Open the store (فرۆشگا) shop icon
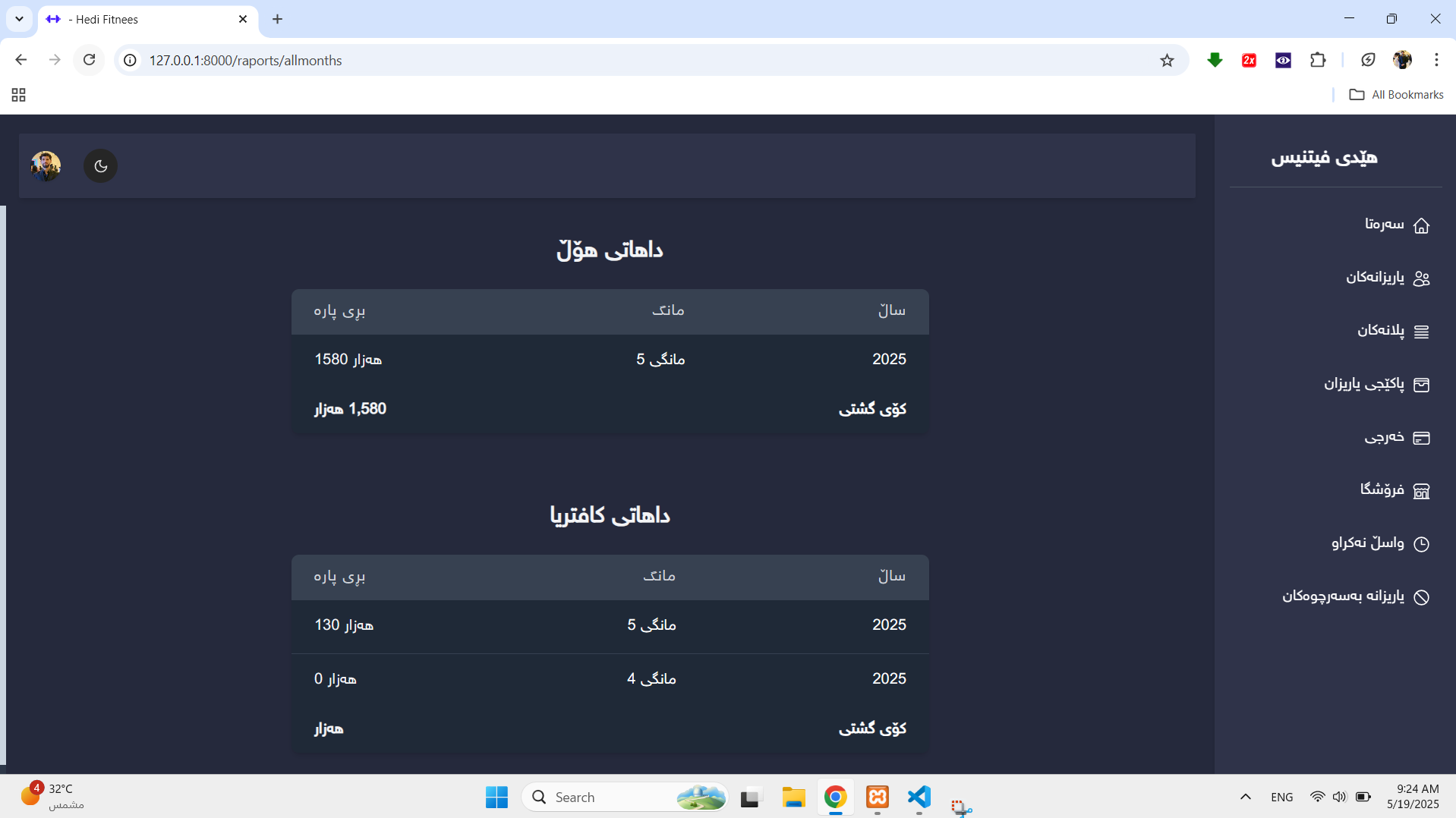The image size is (1456, 818). [1421, 491]
